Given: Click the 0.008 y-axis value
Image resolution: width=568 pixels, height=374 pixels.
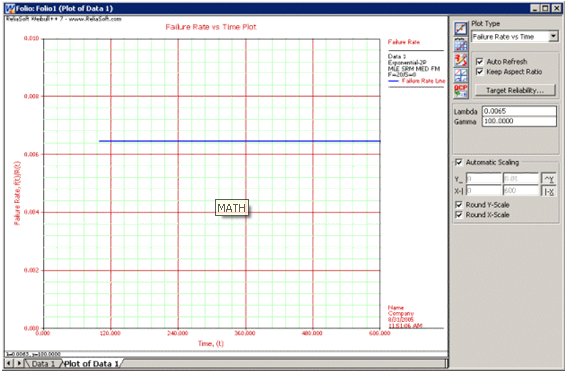Looking at the screenshot, I should [32, 96].
